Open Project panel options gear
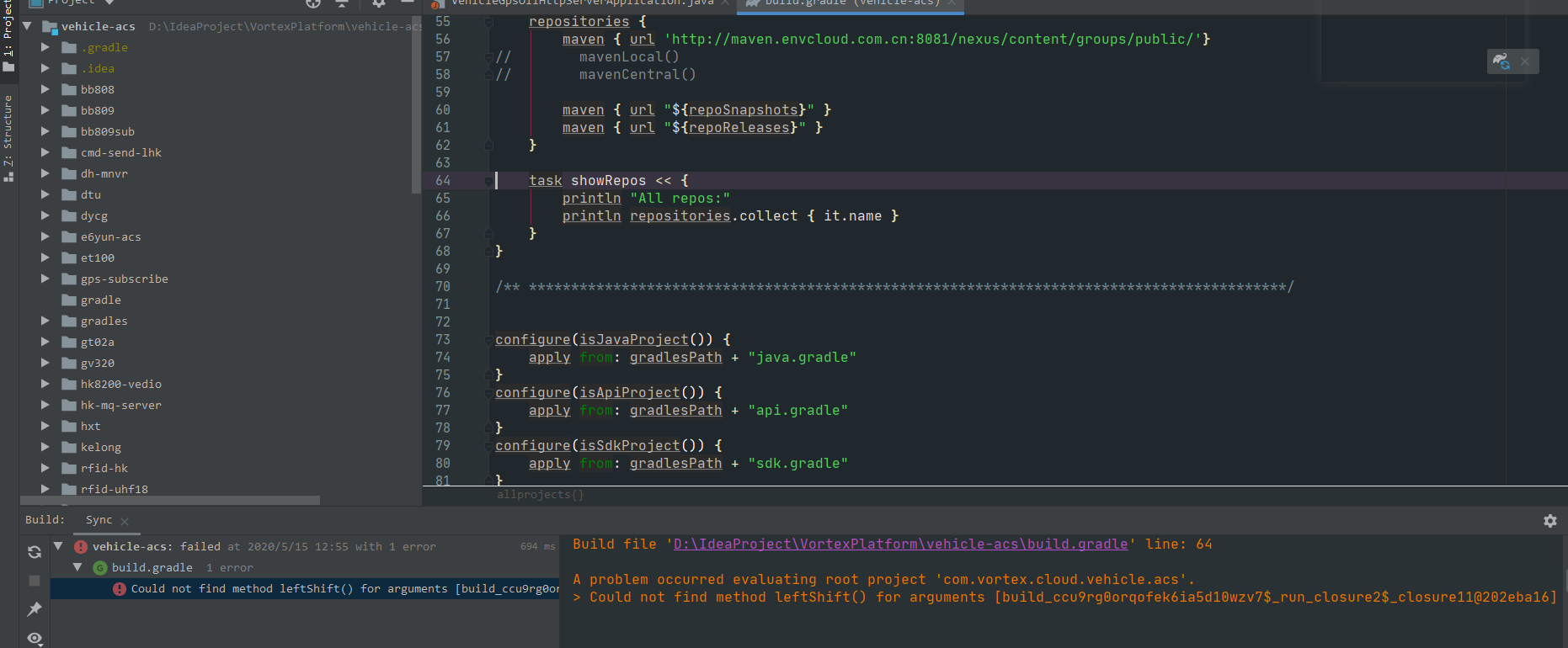The height and width of the screenshot is (648, 1568). [x=379, y=3]
